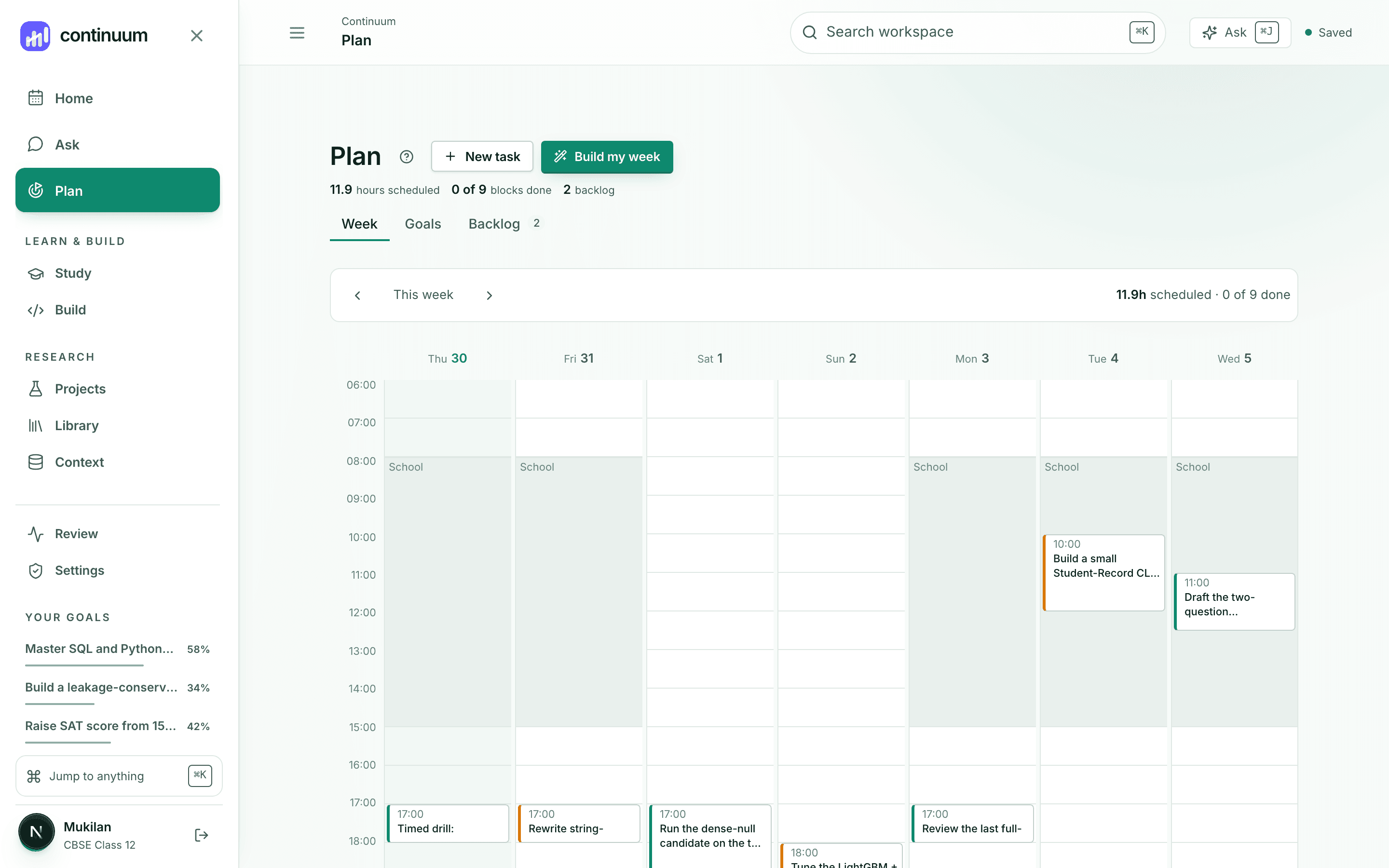The image size is (1389, 868).
Task: Click the Settings shield icon
Action: 36,570
